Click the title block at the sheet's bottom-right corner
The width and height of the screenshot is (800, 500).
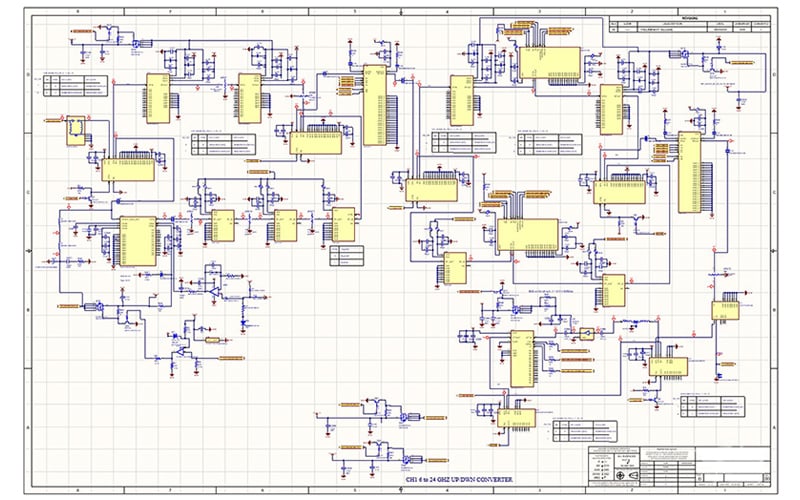[680, 466]
